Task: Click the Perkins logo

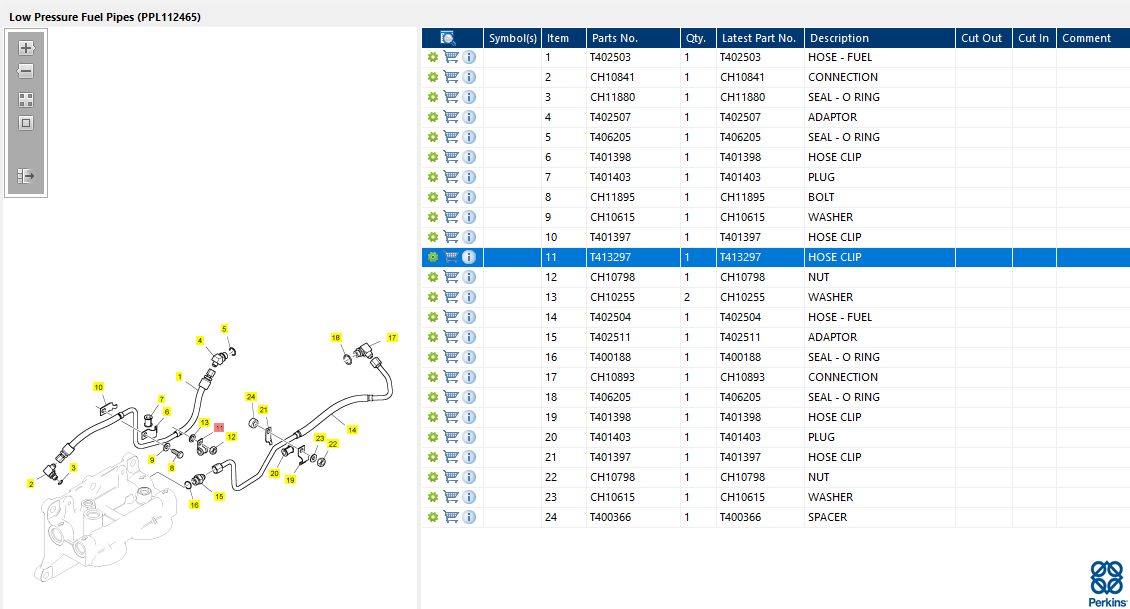Action: (1107, 584)
